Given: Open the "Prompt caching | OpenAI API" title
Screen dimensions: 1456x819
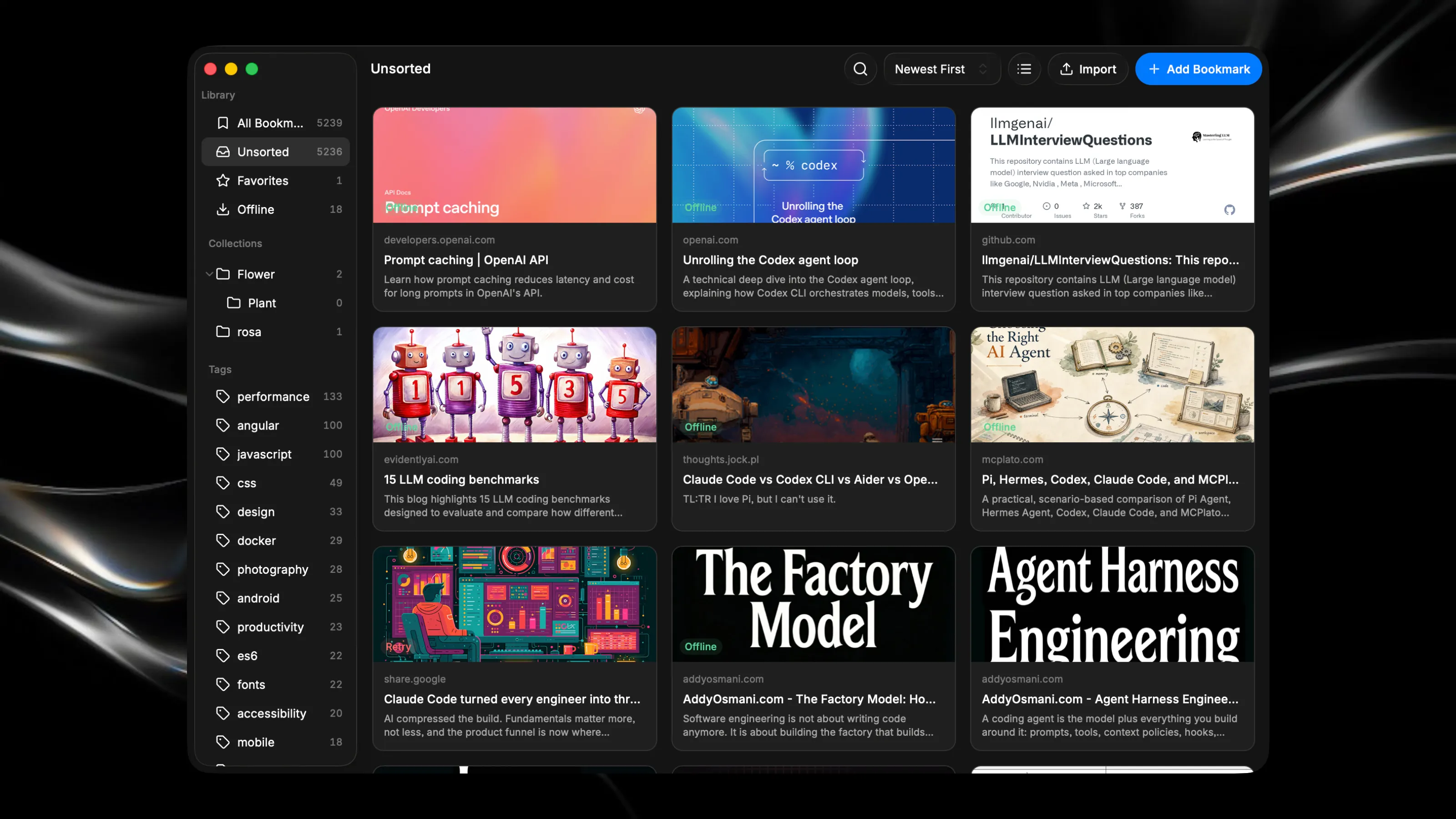Looking at the screenshot, I should click(466, 260).
